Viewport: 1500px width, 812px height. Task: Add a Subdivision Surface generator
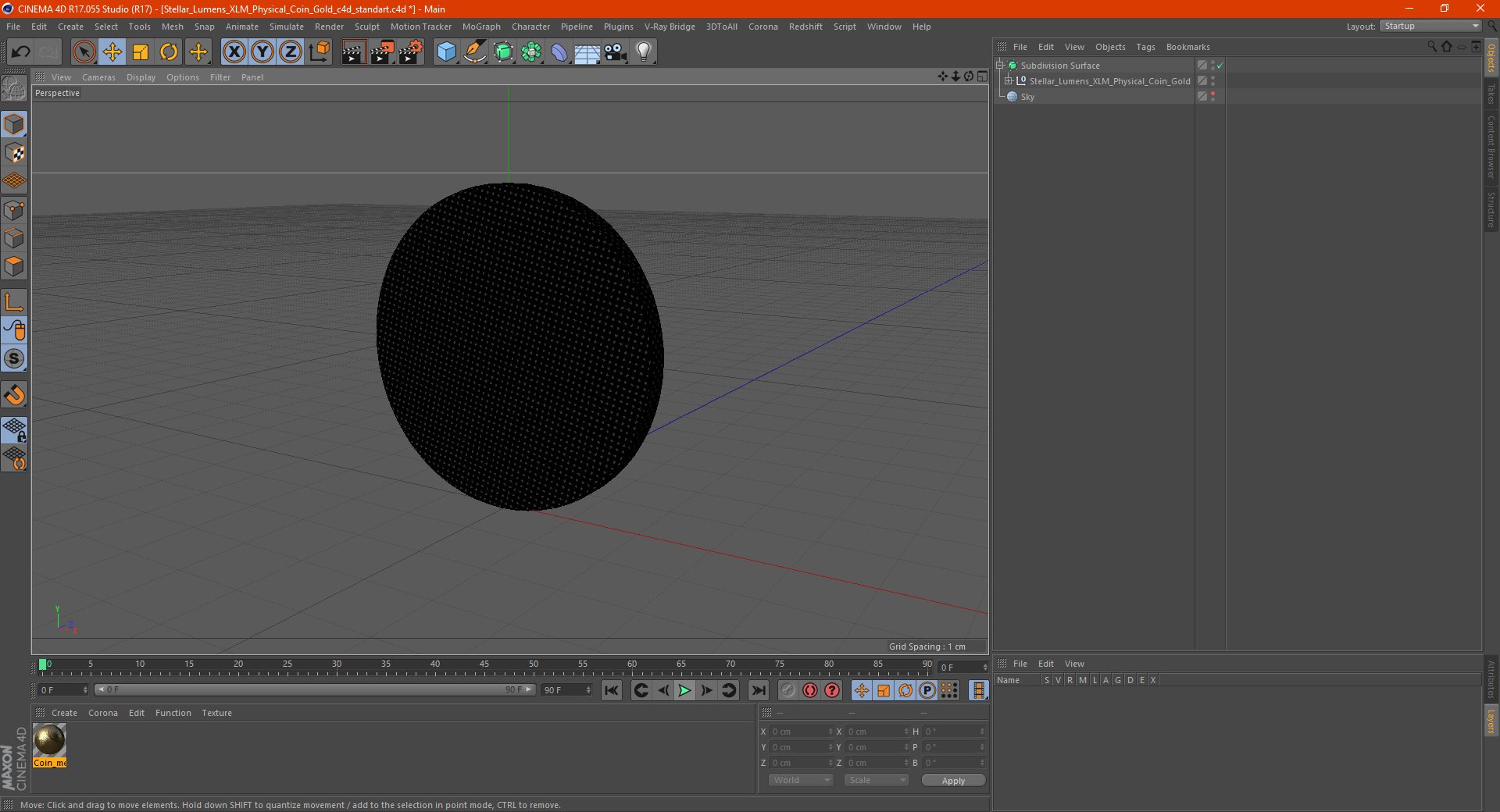[x=503, y=52]
